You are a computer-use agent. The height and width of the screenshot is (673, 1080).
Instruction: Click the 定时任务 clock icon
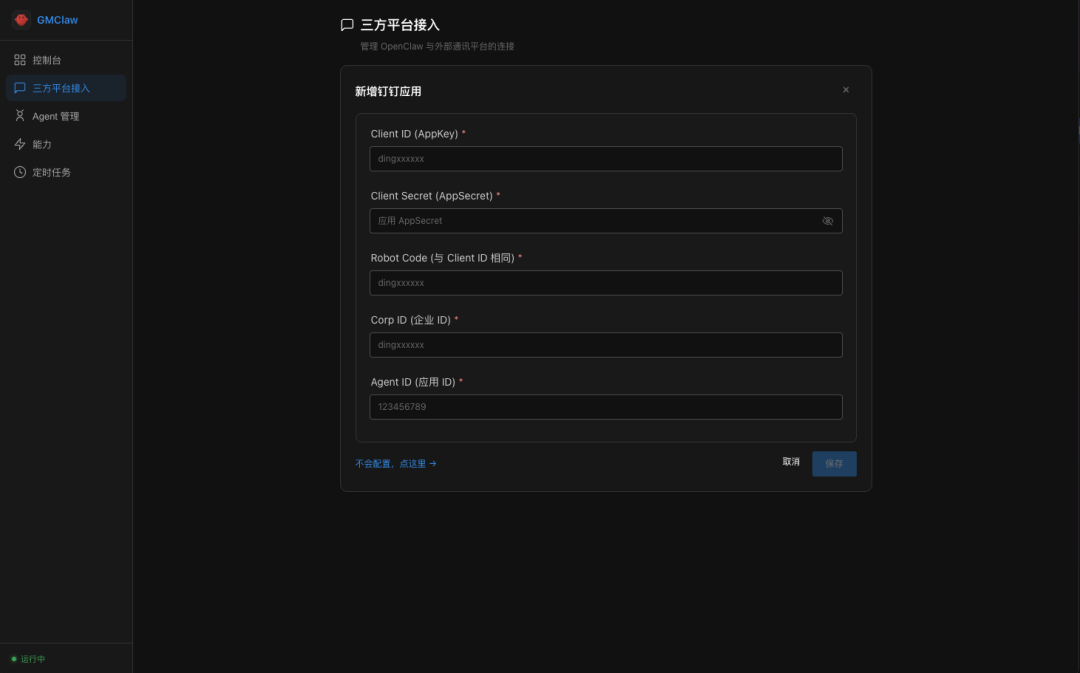pos(20,172)
